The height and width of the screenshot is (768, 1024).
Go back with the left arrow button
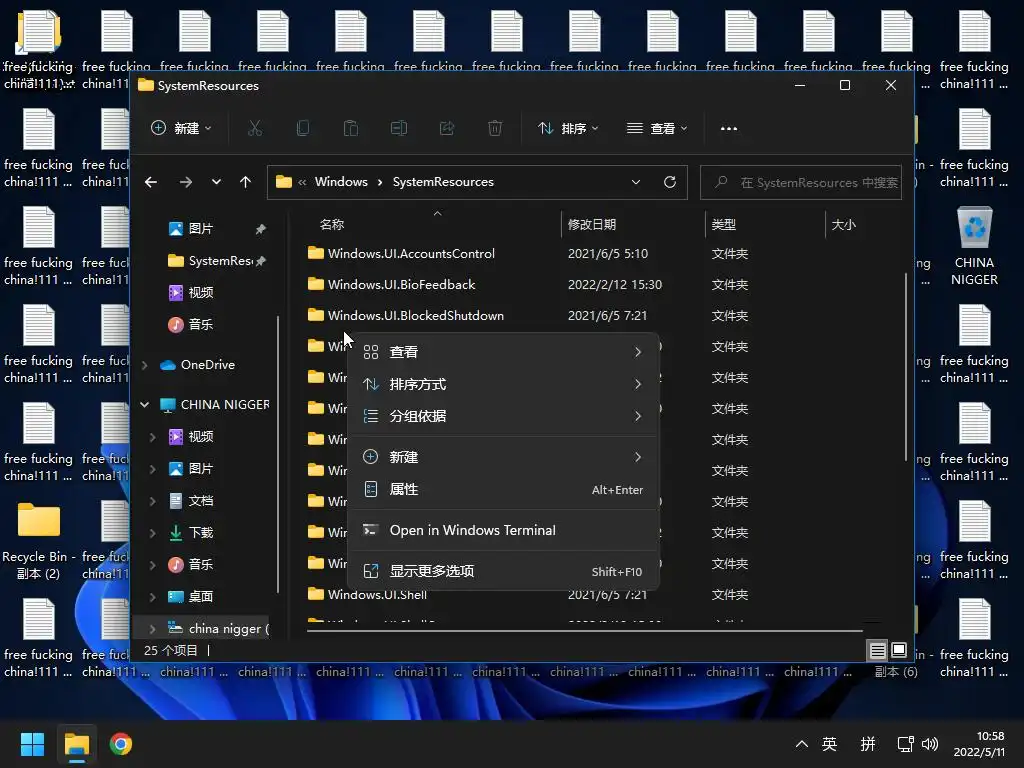(151, 182)
